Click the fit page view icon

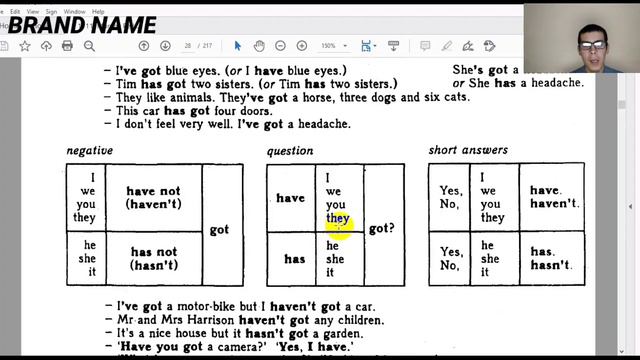click(x=366, y=46)
